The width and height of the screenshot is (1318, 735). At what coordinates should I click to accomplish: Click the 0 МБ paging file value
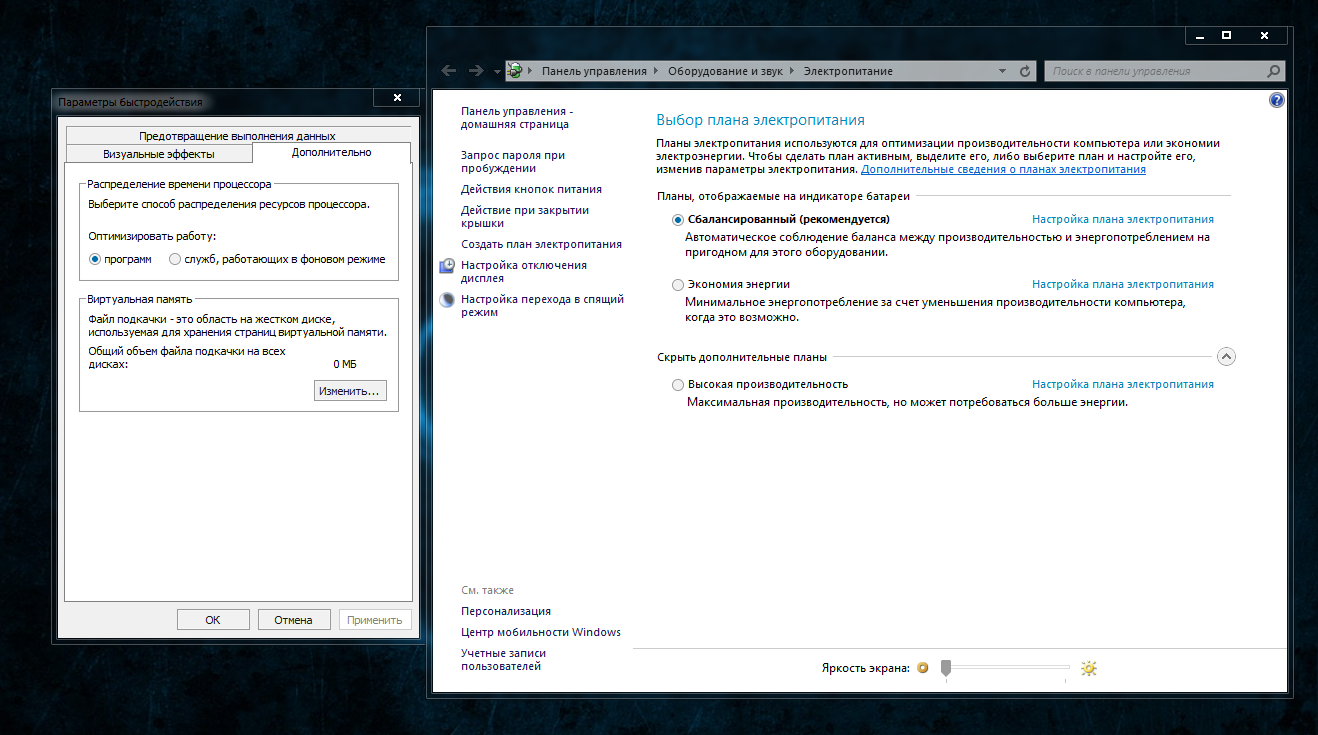[345, 365]
